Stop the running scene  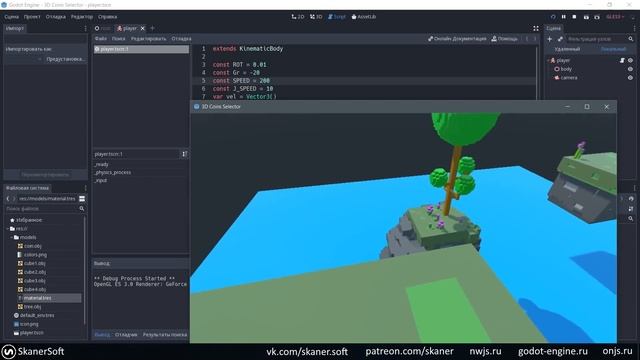pos(574,17)
